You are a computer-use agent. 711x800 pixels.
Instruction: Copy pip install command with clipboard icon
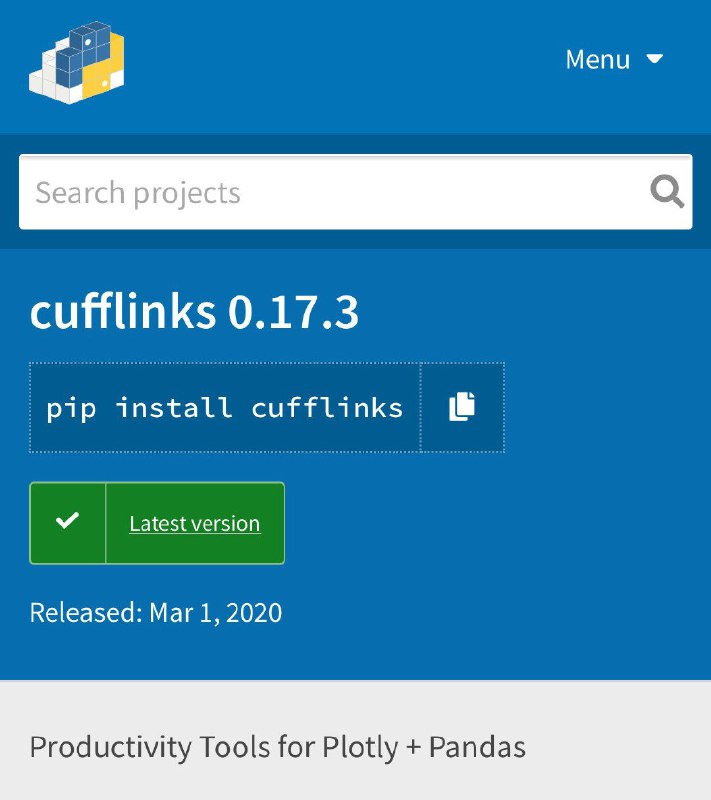[462, 407]
